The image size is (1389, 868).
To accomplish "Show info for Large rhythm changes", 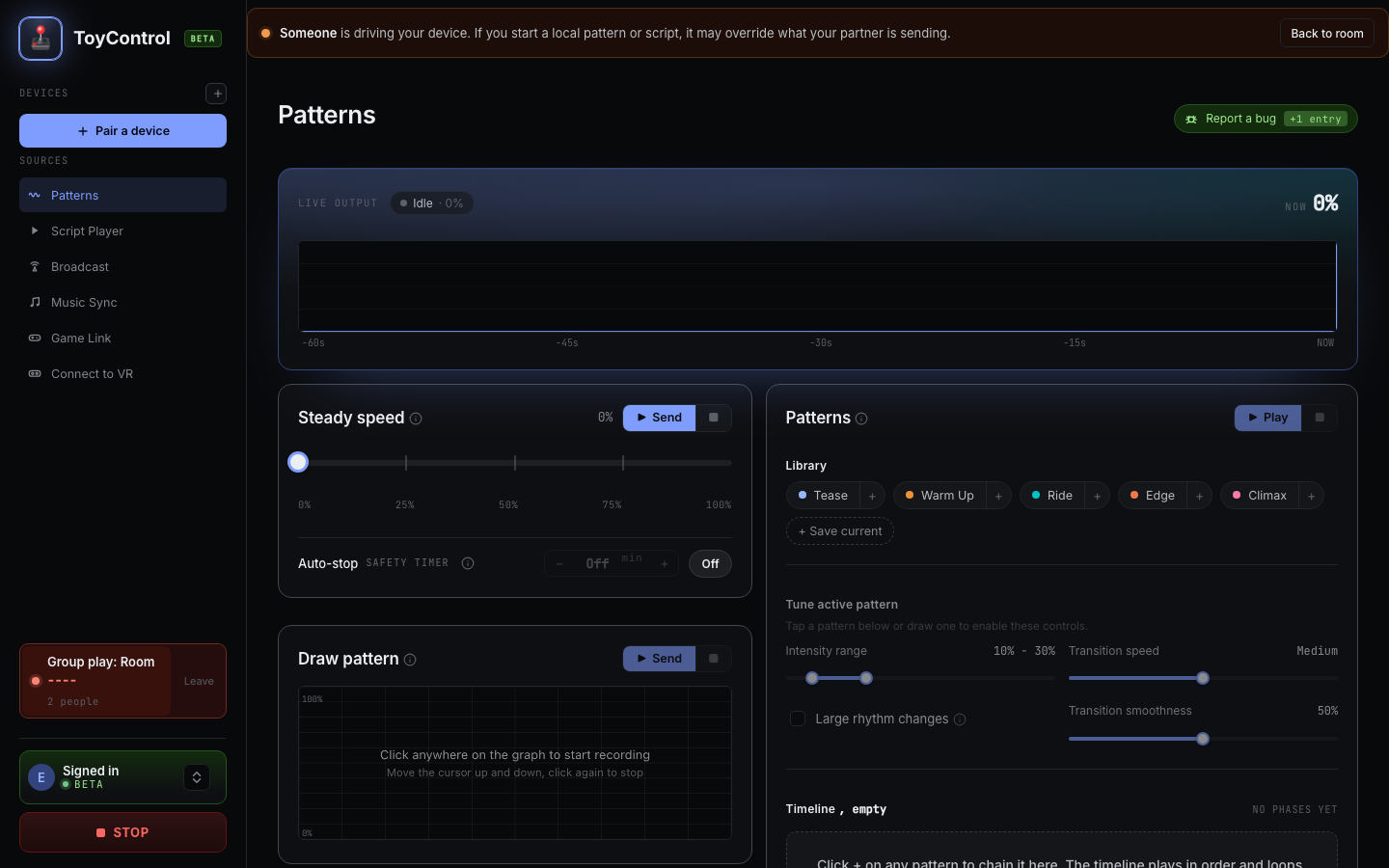I will [960, 719].
